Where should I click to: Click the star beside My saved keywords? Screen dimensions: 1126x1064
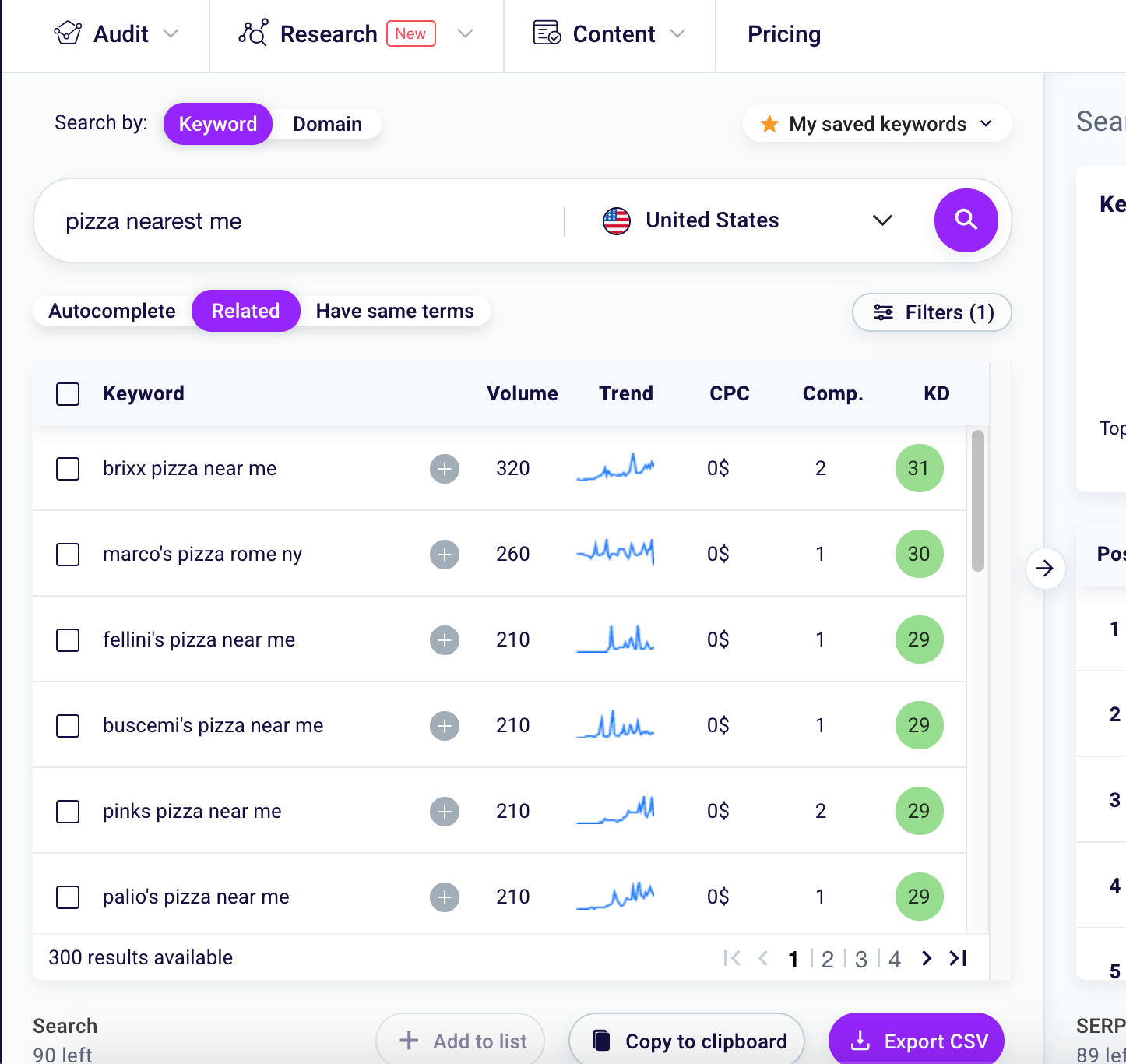pyautogui.click(x=769, y=123)
